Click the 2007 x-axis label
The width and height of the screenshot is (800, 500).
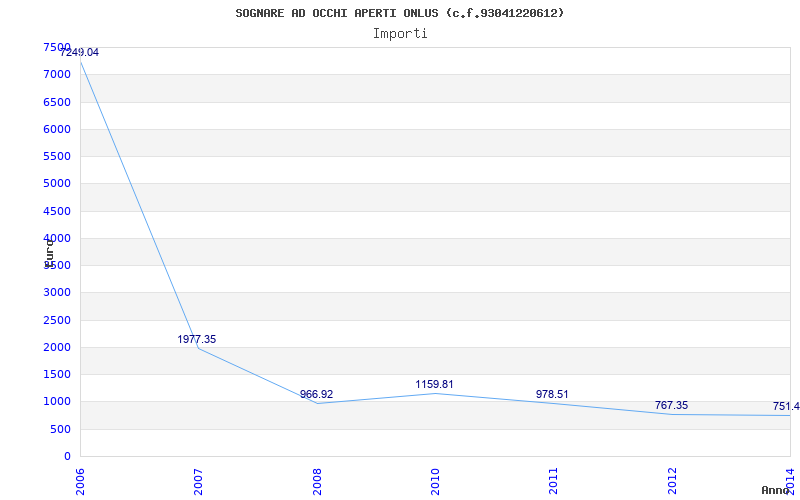[198, 481]
